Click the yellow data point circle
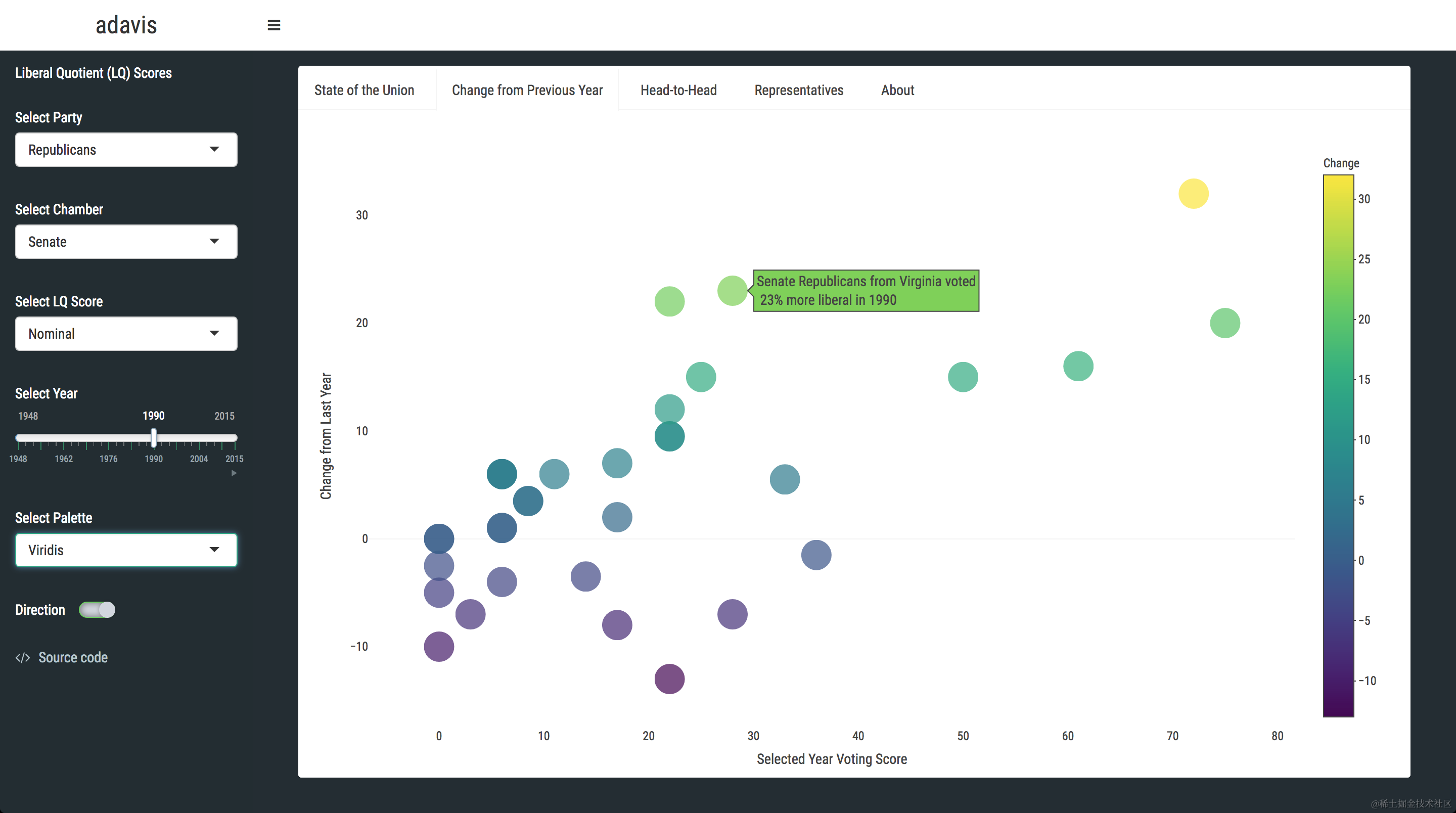 pos(1193,193)
